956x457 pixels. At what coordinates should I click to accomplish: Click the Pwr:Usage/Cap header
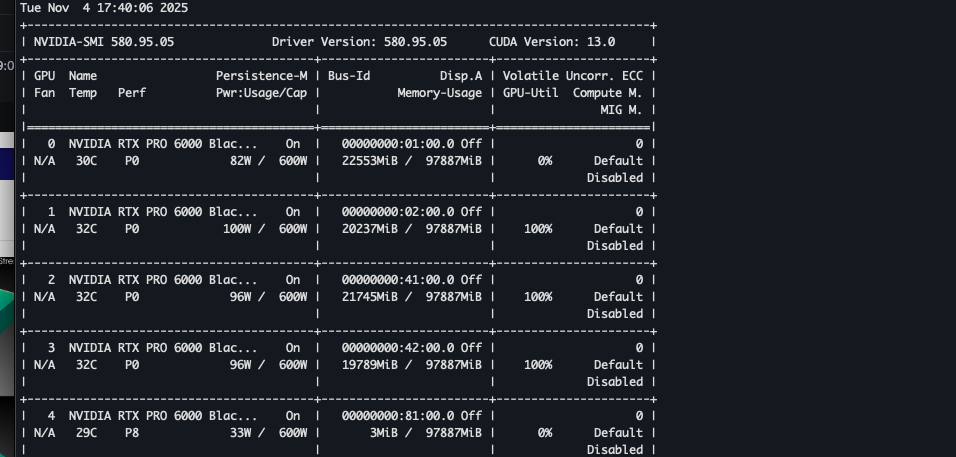(262, 93)
